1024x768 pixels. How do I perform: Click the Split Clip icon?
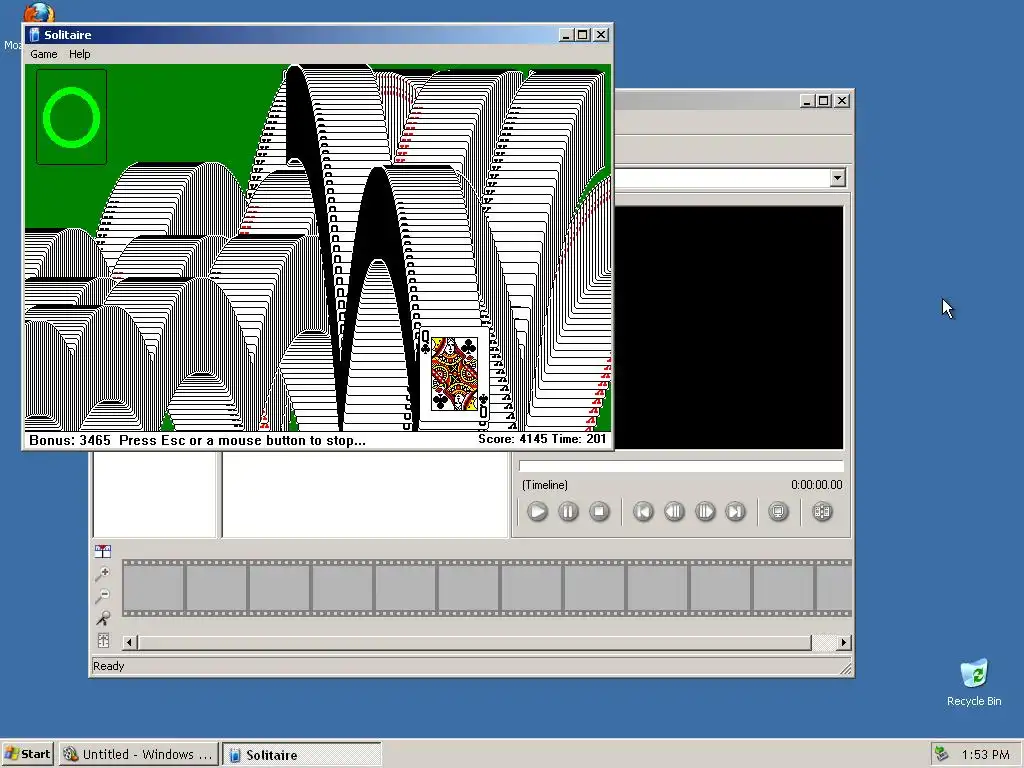(822, 511)
